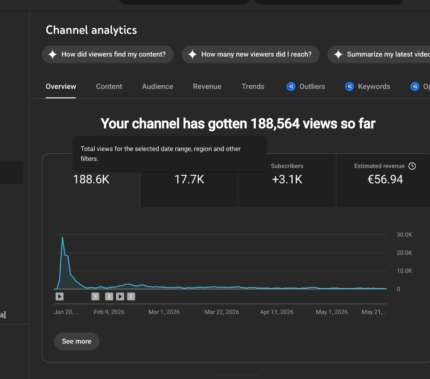This screenshot has width=430, height=379.
Task: Go to the Audience tab
Action: pos(157,87)
